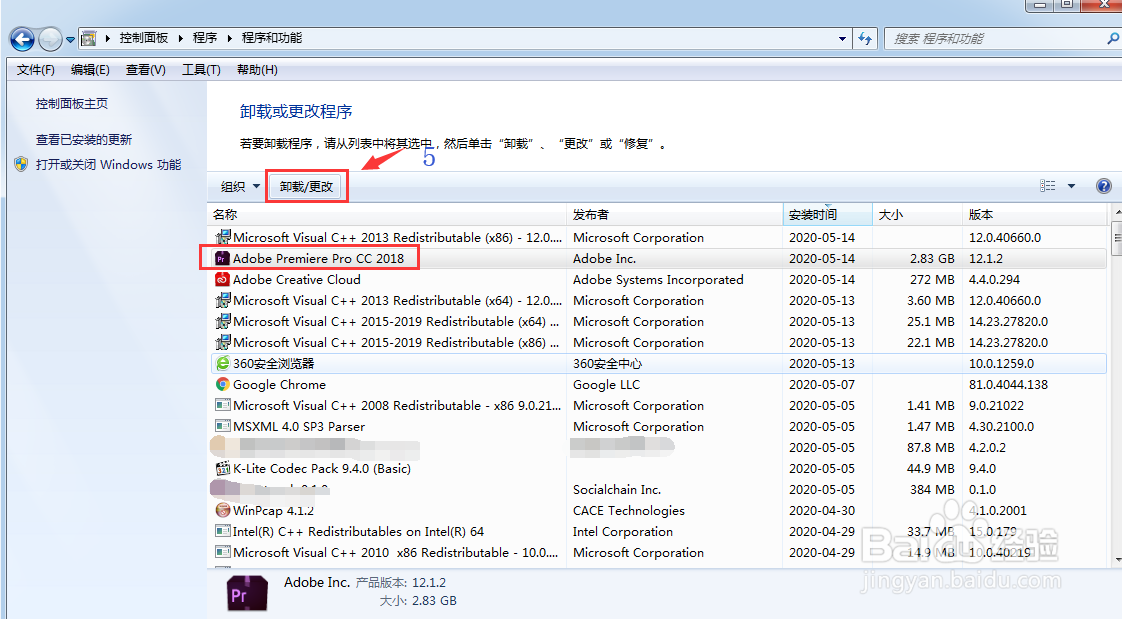
Task: Select Visual C++ 2015-2019 (x86) installer icon
Action: [223, 342]
